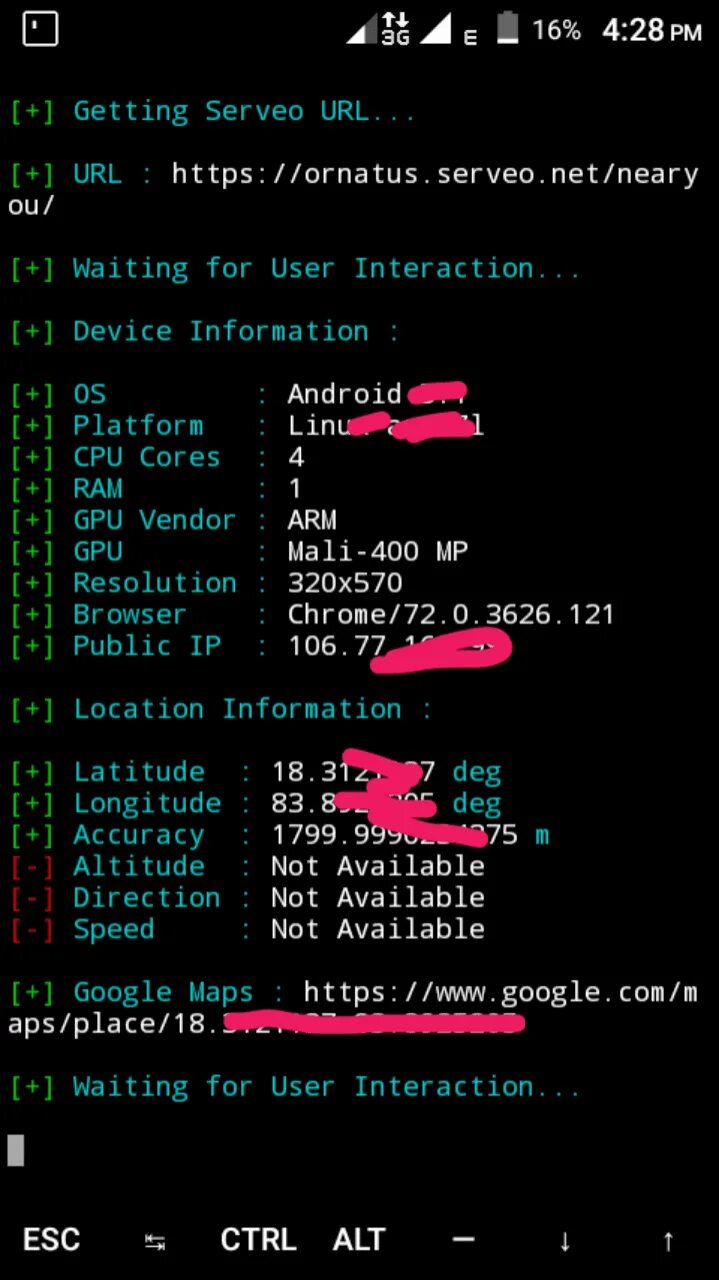719x1280 pixels.
Task: Tap the Mali-400 MP GPU value
Action: pos(377,551)
